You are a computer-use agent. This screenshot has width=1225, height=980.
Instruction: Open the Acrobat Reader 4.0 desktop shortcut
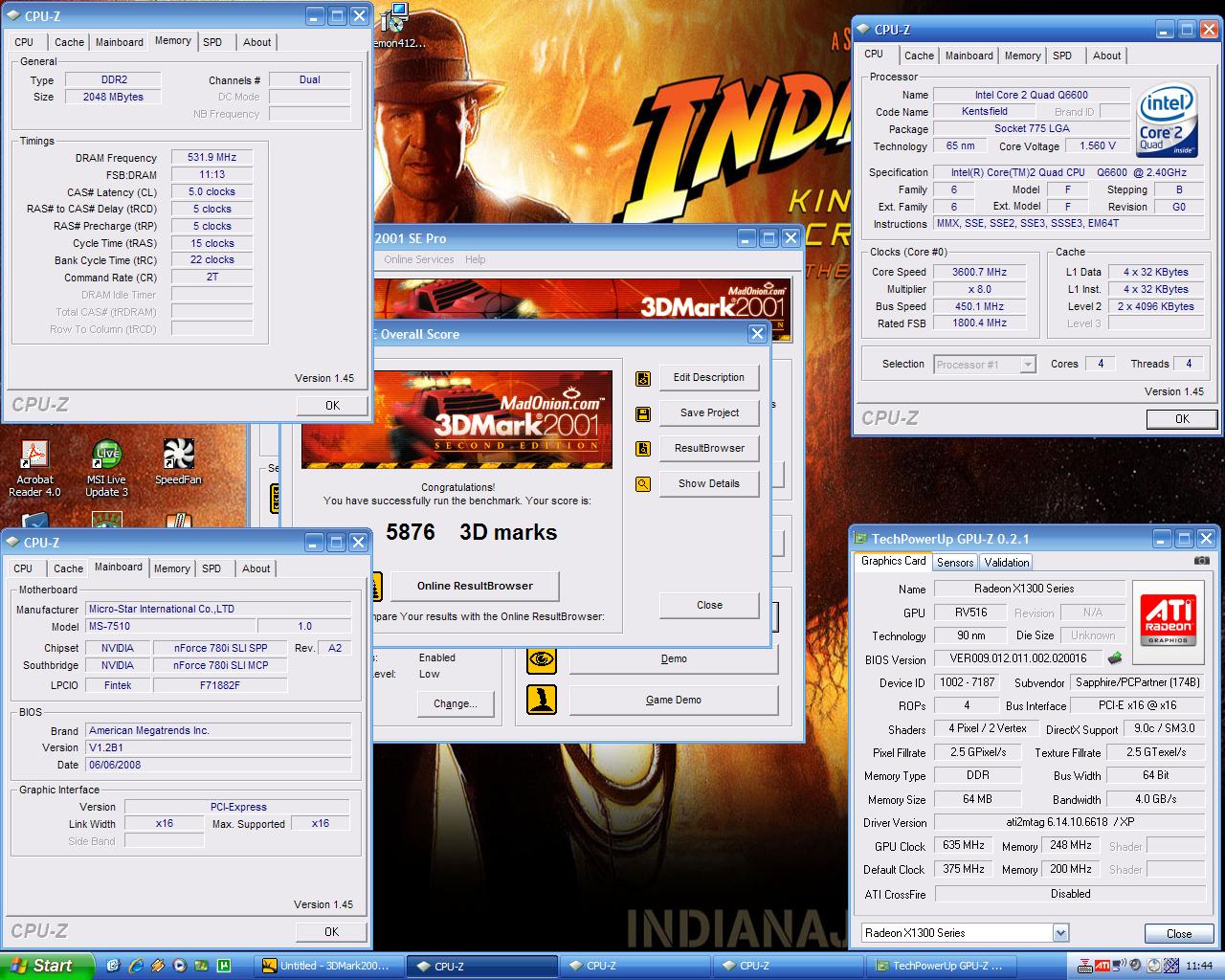pyautogui.click(x=34, y=469)
